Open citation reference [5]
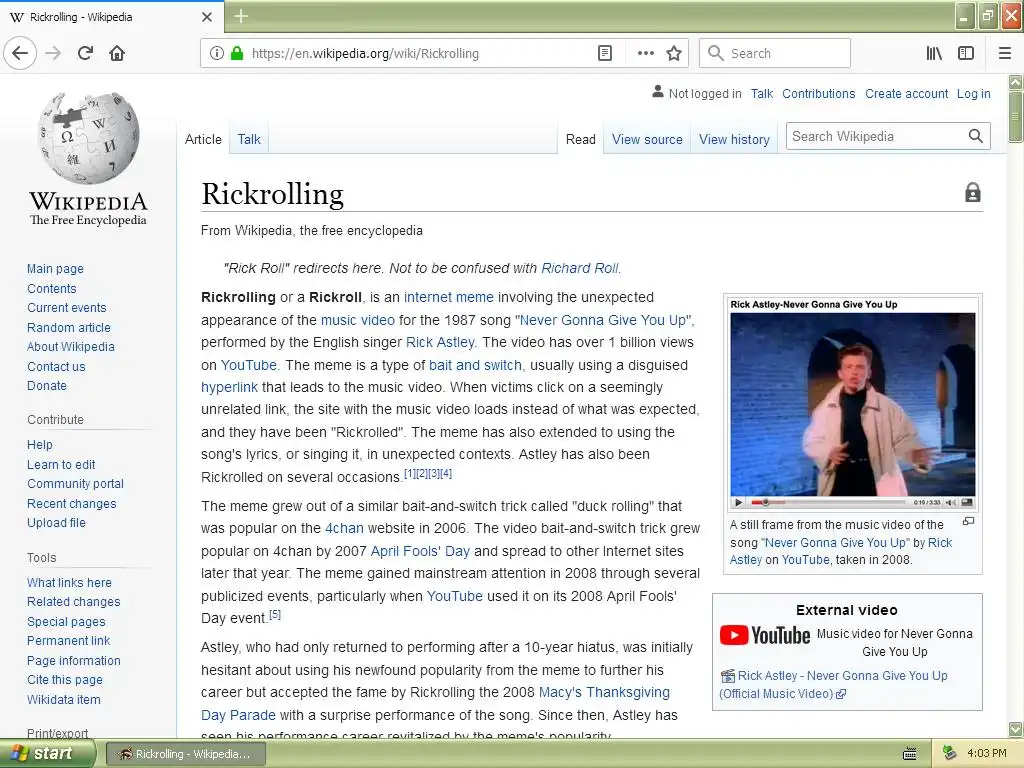Viewport: 1024px width, 768px height. coord(275,615)
